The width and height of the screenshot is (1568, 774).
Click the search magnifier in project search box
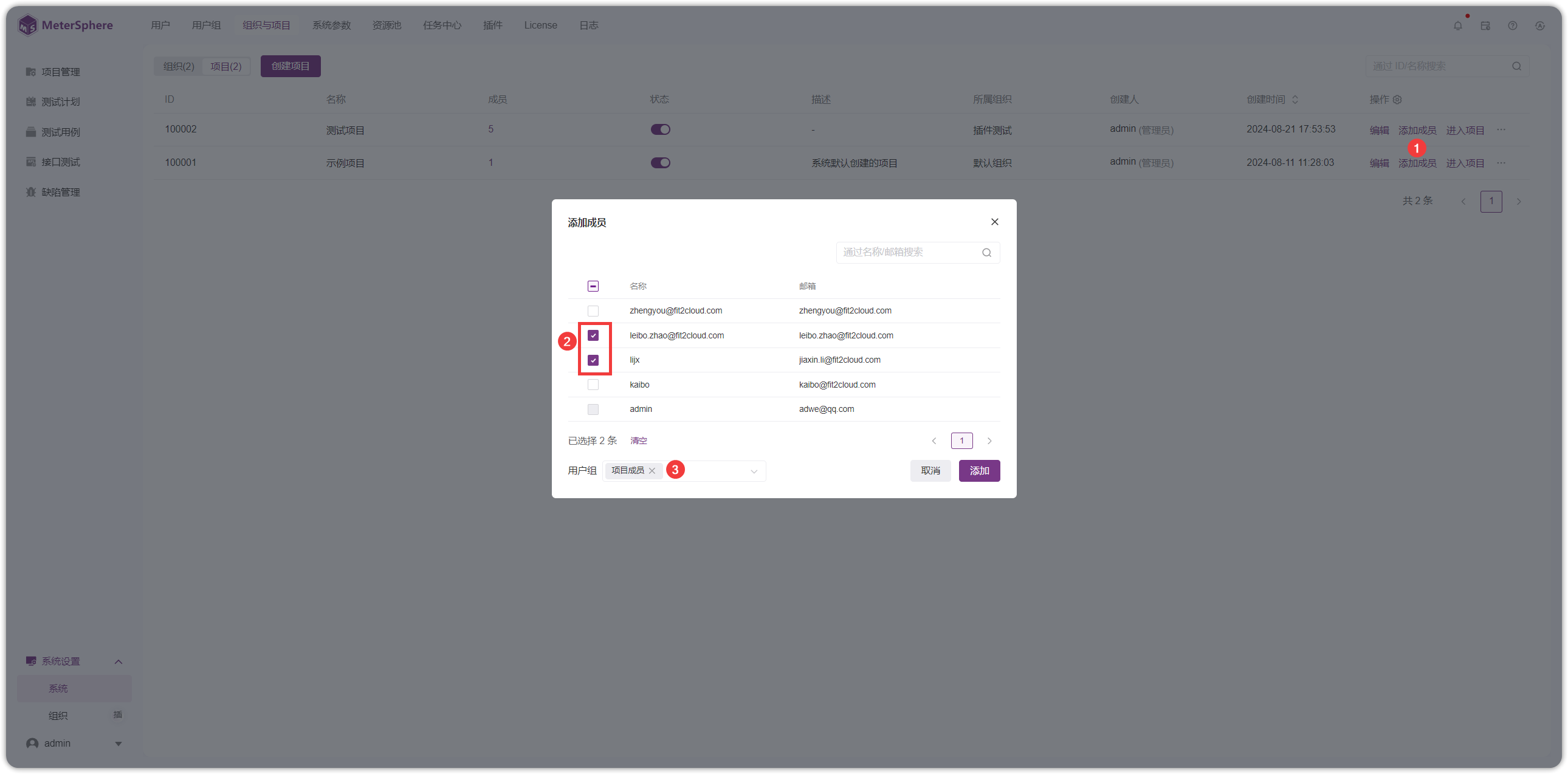click(x=1516, y=66)
